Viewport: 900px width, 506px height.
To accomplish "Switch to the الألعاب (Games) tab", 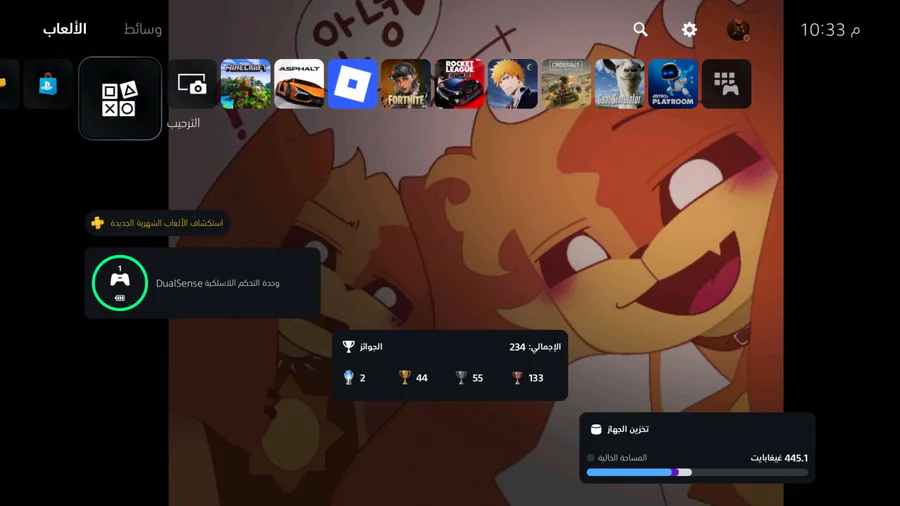I will (x=64, y=29).
